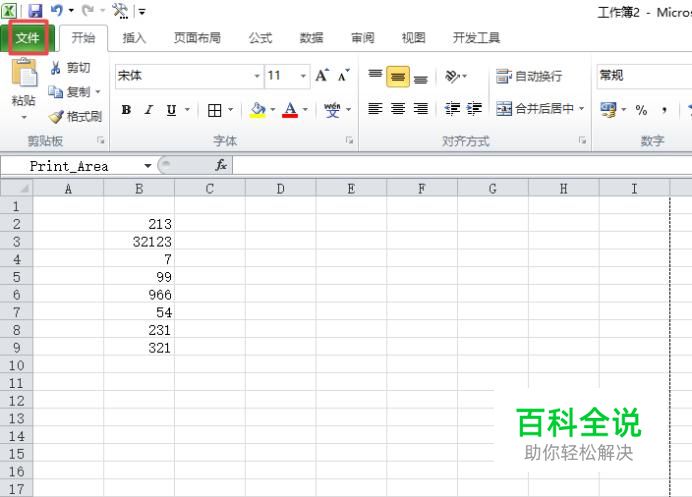Screen dimensions: 692x497
Task: Toggle align text left
Action: (x=375, y=109)
